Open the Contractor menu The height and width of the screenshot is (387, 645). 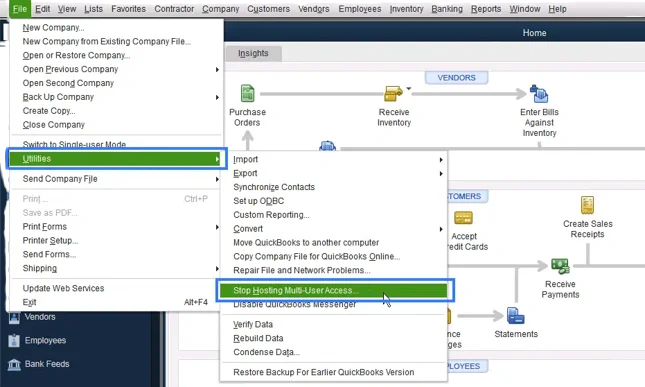(x=174, y=9)
